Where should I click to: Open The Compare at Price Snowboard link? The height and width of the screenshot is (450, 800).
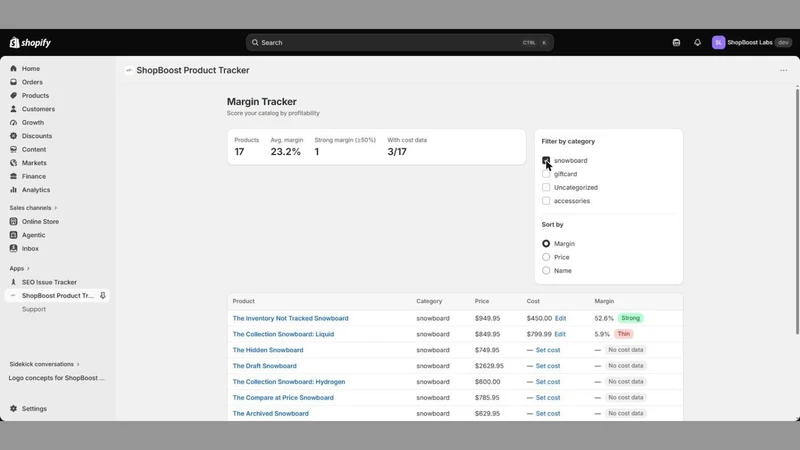[x=283, y=397]
